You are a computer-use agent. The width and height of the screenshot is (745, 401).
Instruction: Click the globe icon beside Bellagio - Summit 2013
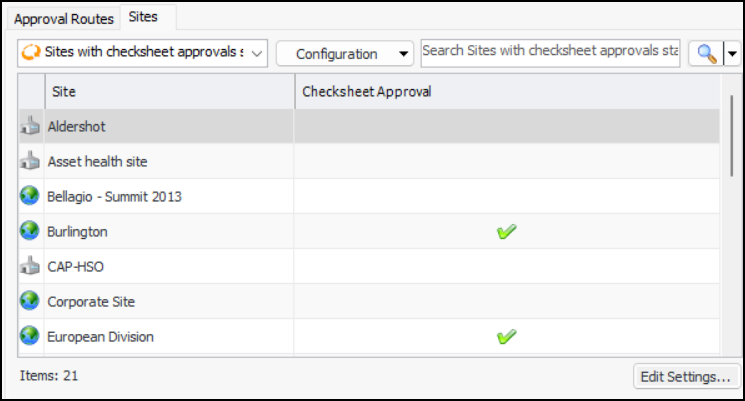[x=29, y=197]
